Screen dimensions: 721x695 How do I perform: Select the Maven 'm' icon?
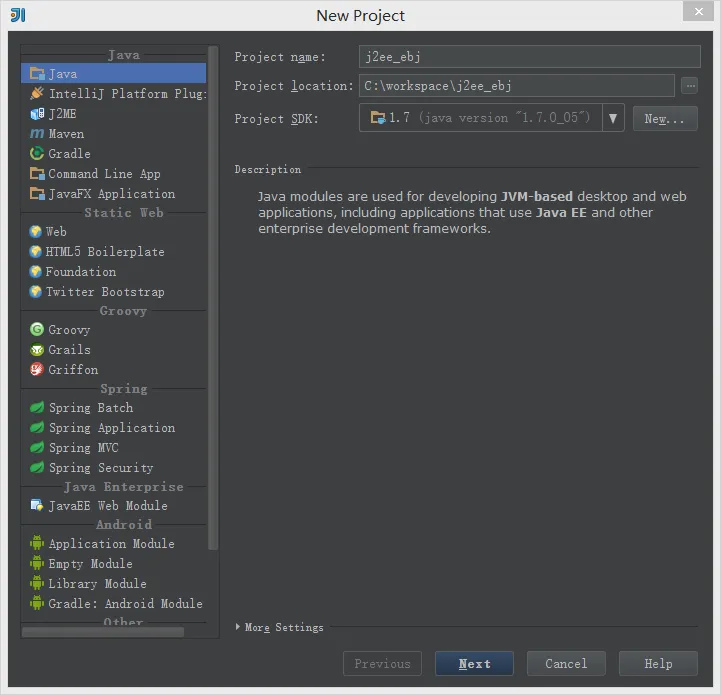37,133
